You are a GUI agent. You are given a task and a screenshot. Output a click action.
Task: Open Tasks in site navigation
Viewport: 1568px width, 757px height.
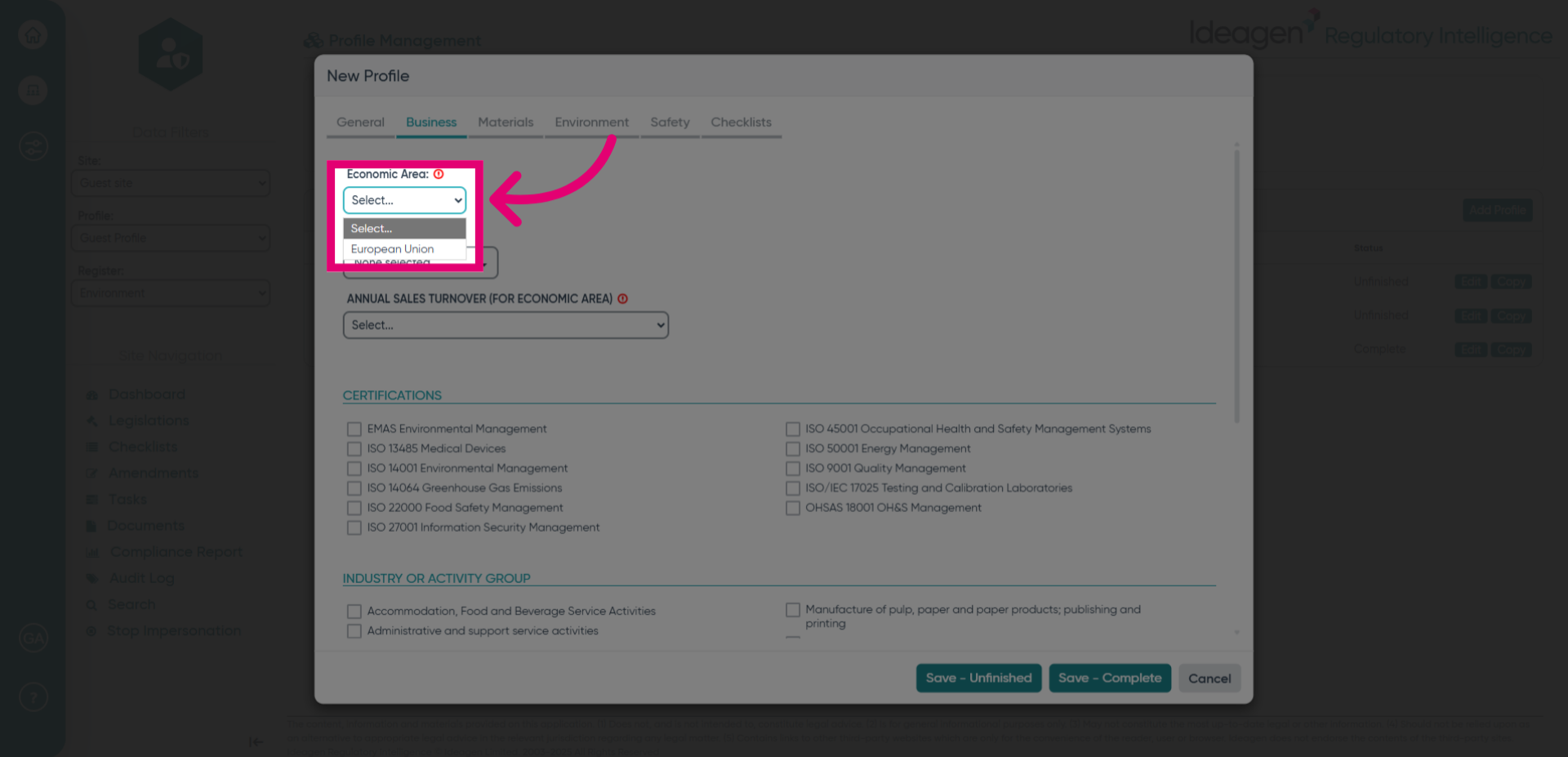(x=127, y=499)
